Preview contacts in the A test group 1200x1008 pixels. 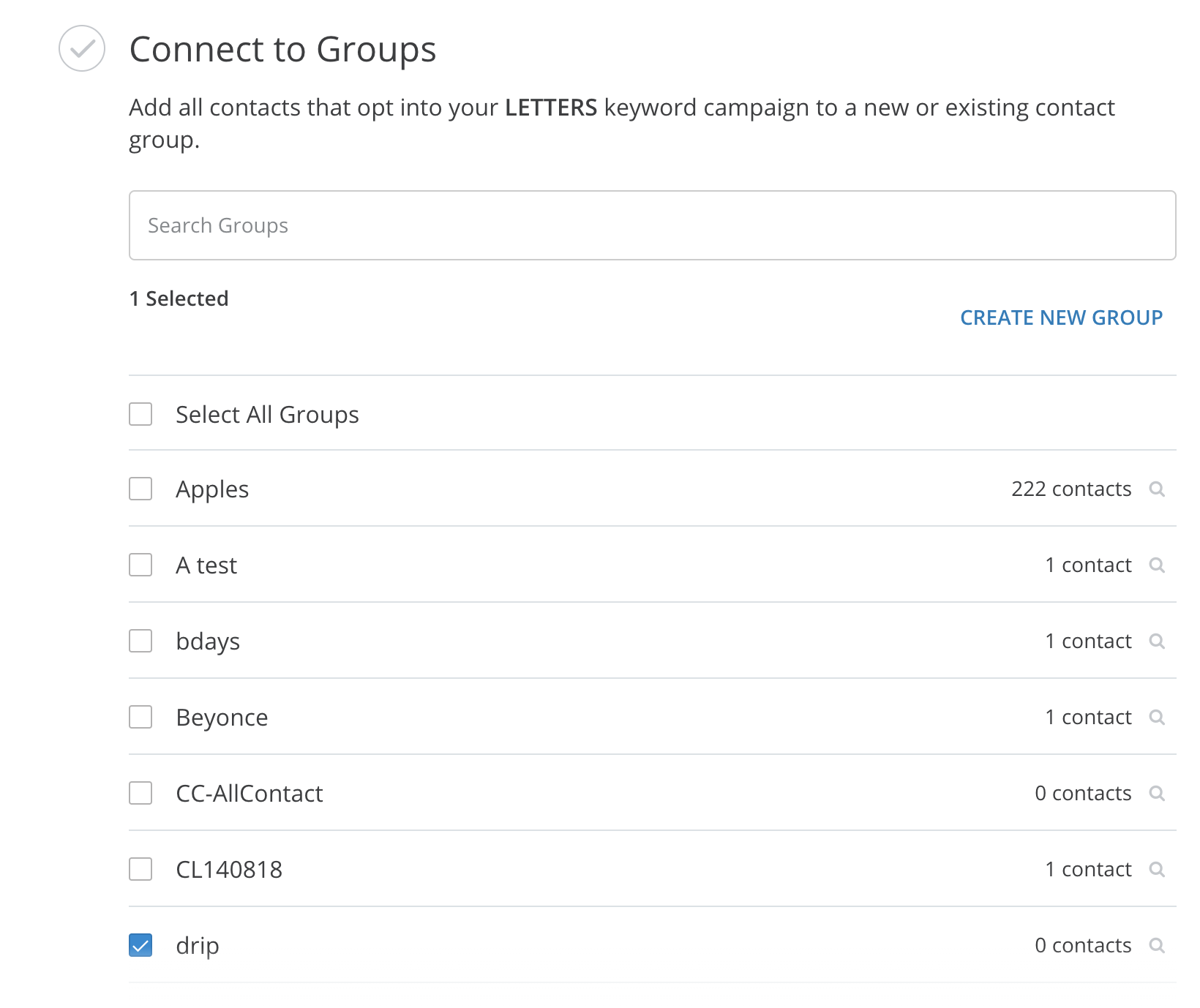(x=1156, y=565)
